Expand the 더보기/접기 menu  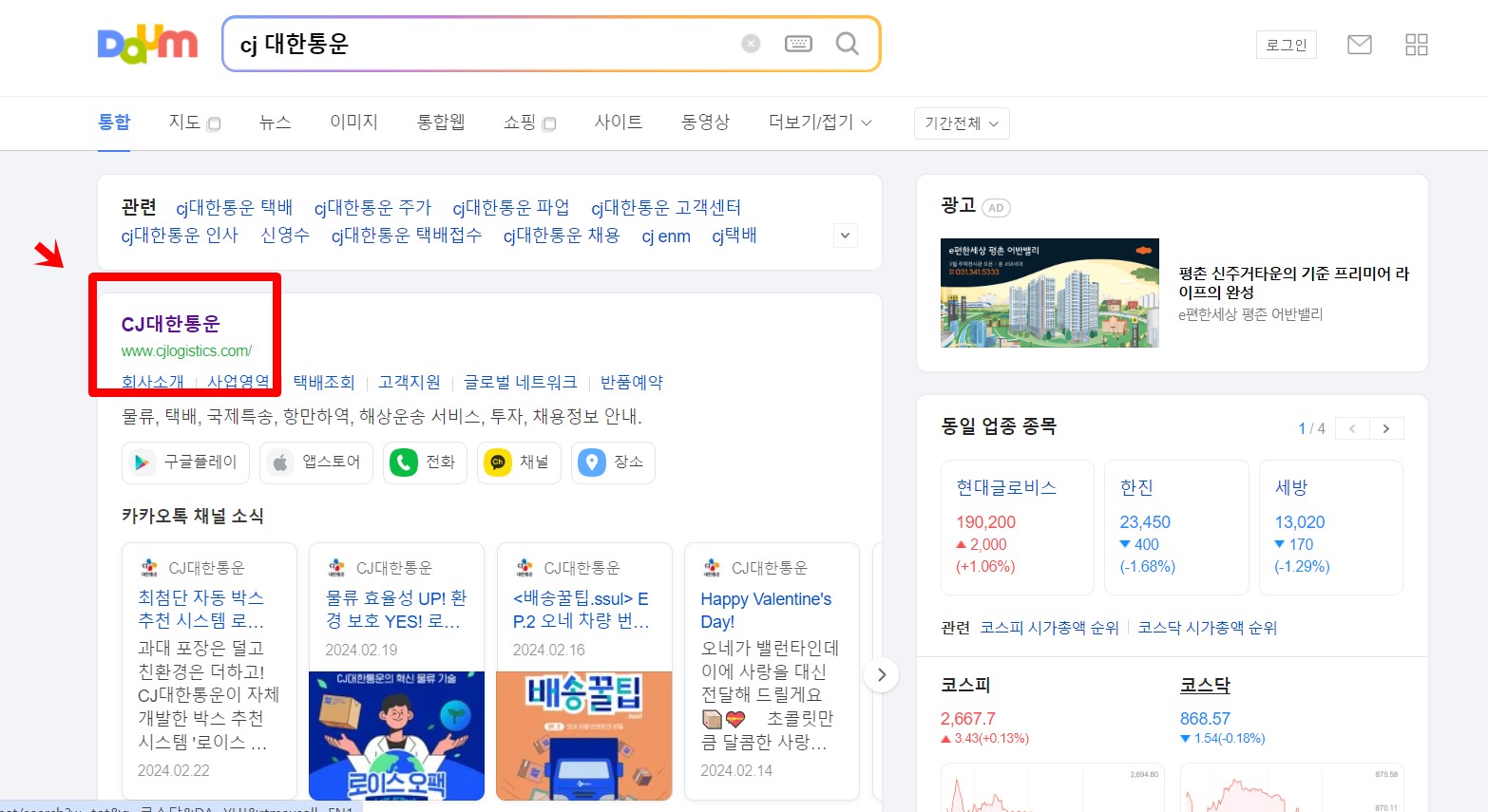[x=820, y=123]
